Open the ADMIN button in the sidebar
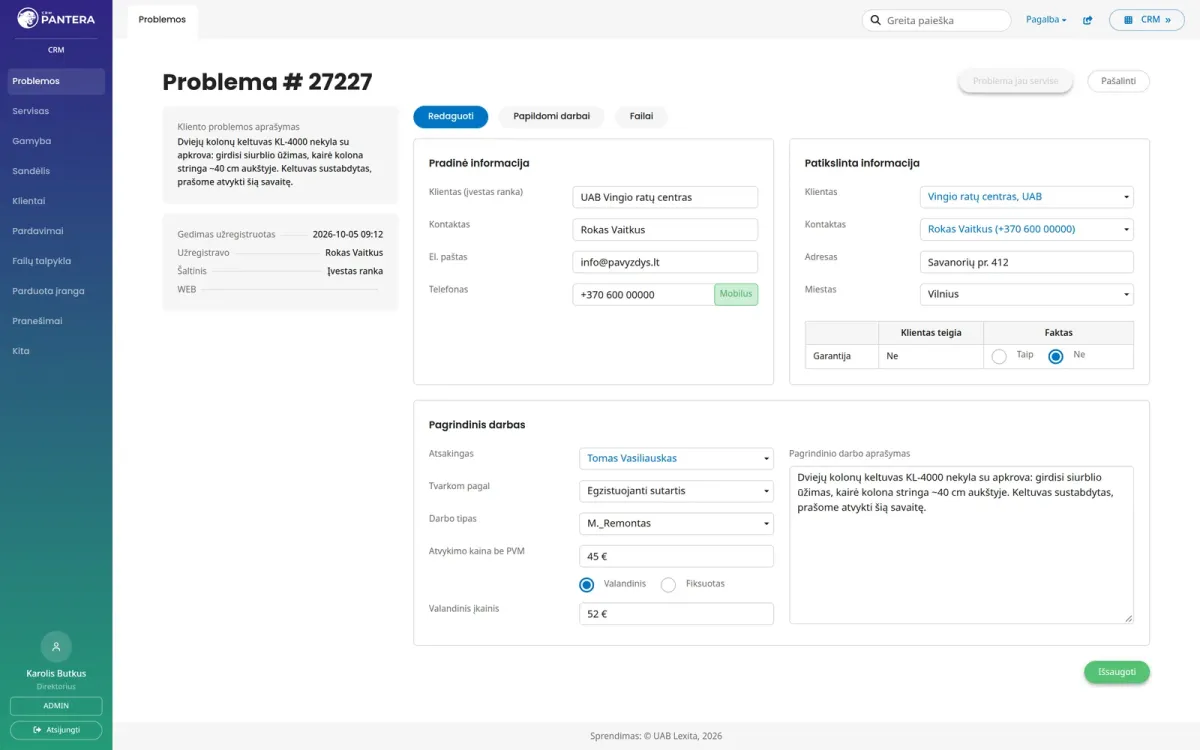Viewport: 1200px width, 750px height. click(x=56, y=706)
